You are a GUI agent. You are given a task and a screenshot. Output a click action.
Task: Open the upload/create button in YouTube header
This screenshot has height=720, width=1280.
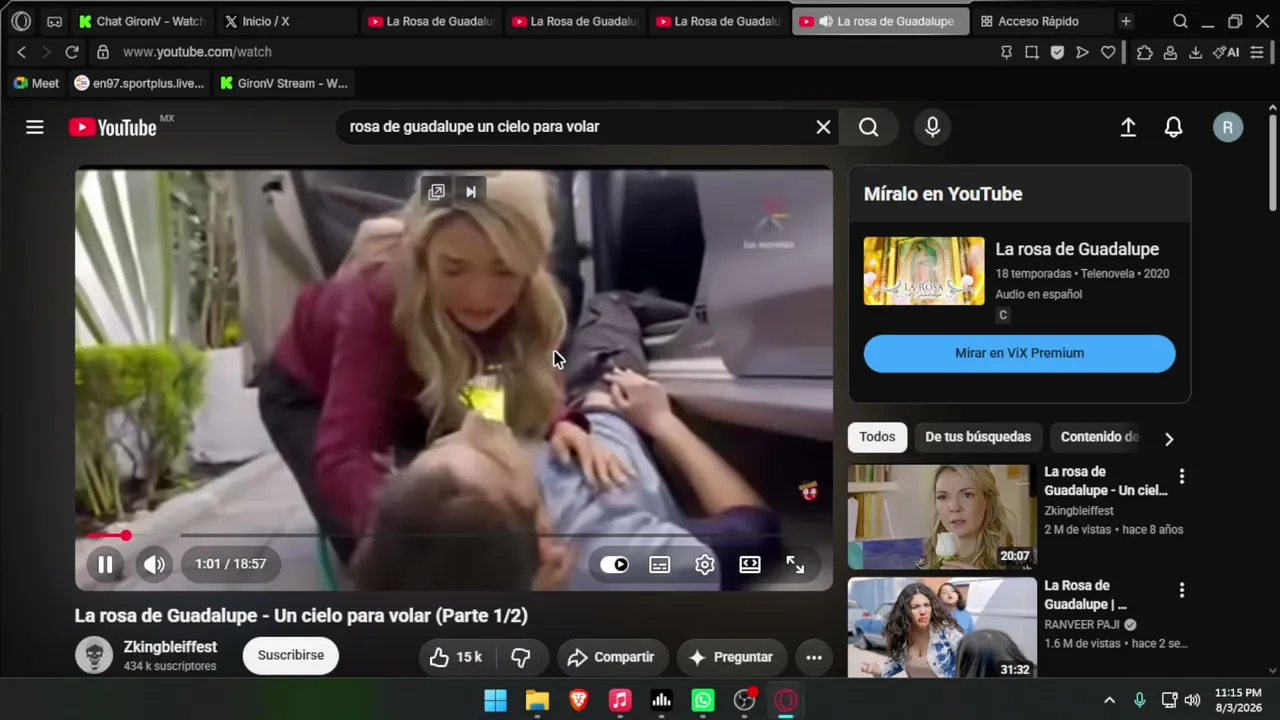click(1128, 127)
